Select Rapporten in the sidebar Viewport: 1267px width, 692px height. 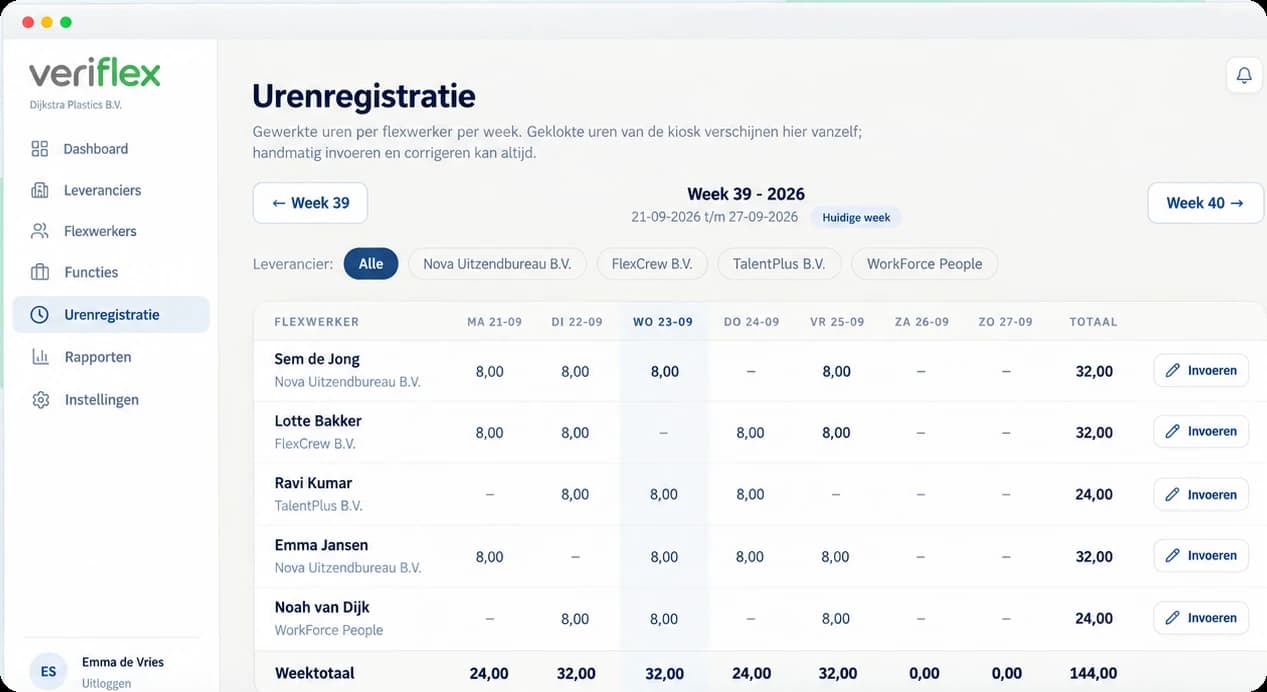(111, 357)
